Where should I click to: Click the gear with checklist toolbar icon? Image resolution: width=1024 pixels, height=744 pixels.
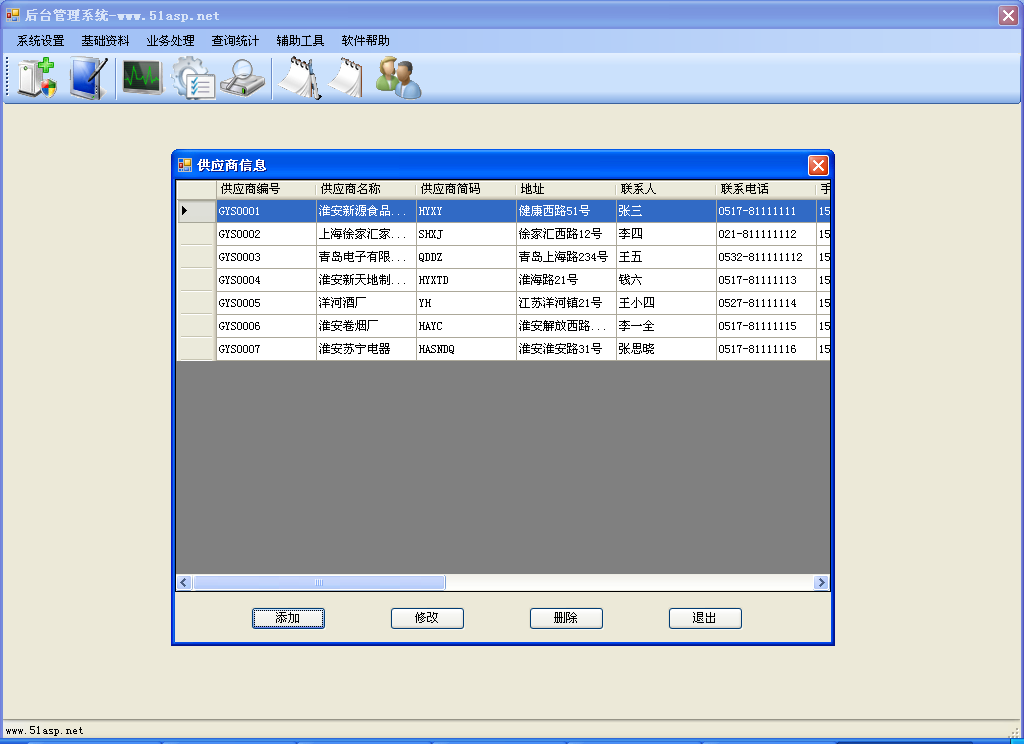(193, 78)
